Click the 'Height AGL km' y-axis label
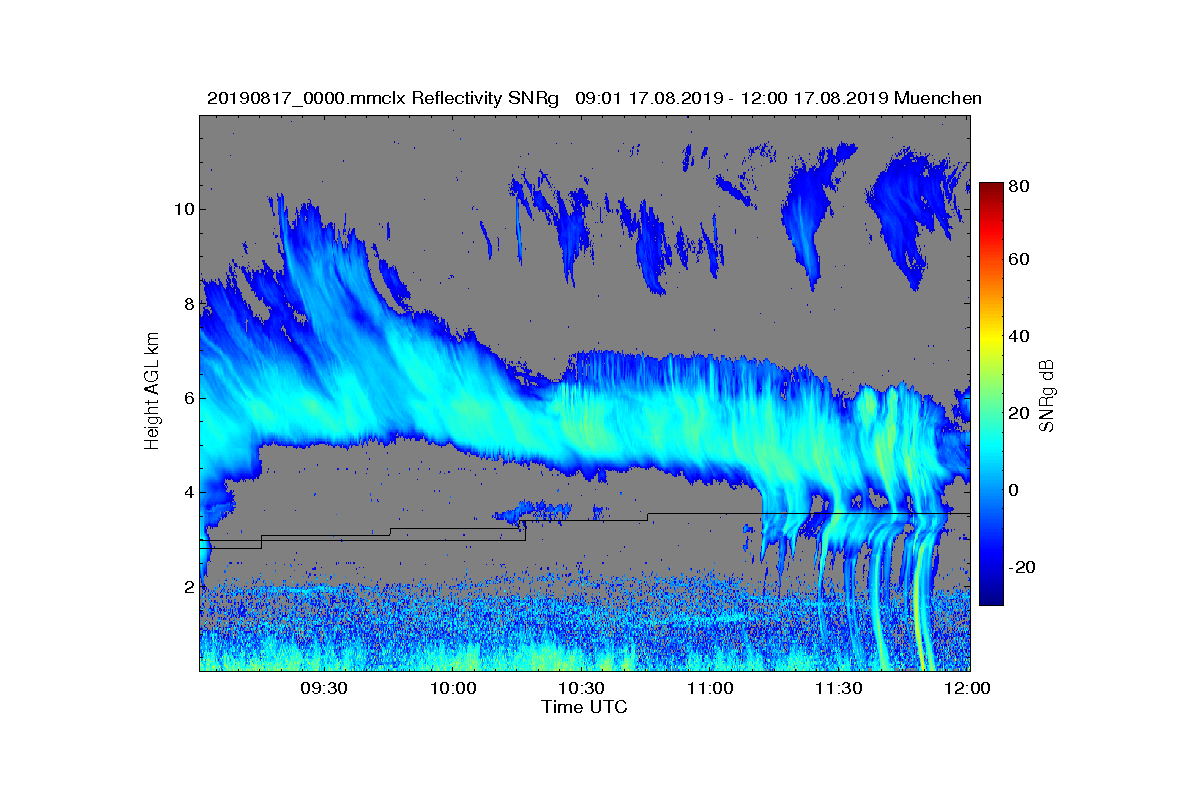The image size is (1200, 800). coord(152,393)
